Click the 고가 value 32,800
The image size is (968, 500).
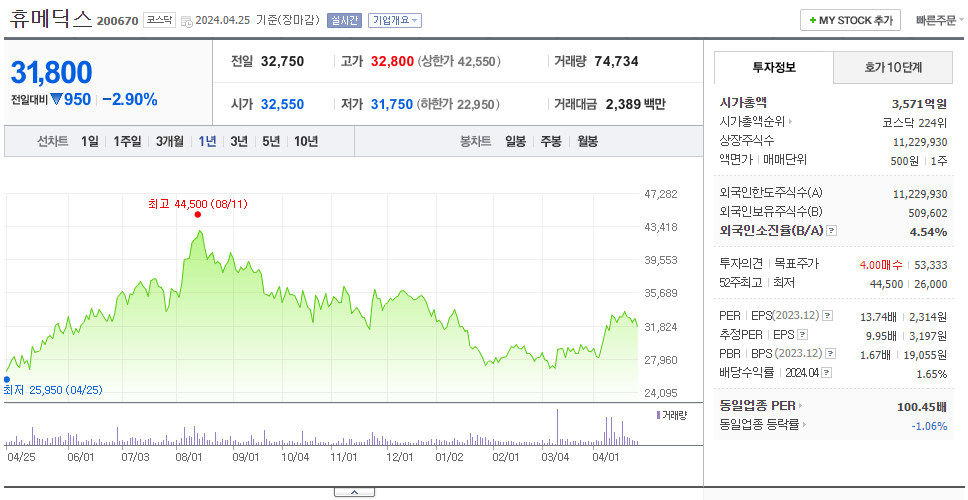tap(392, 61)
